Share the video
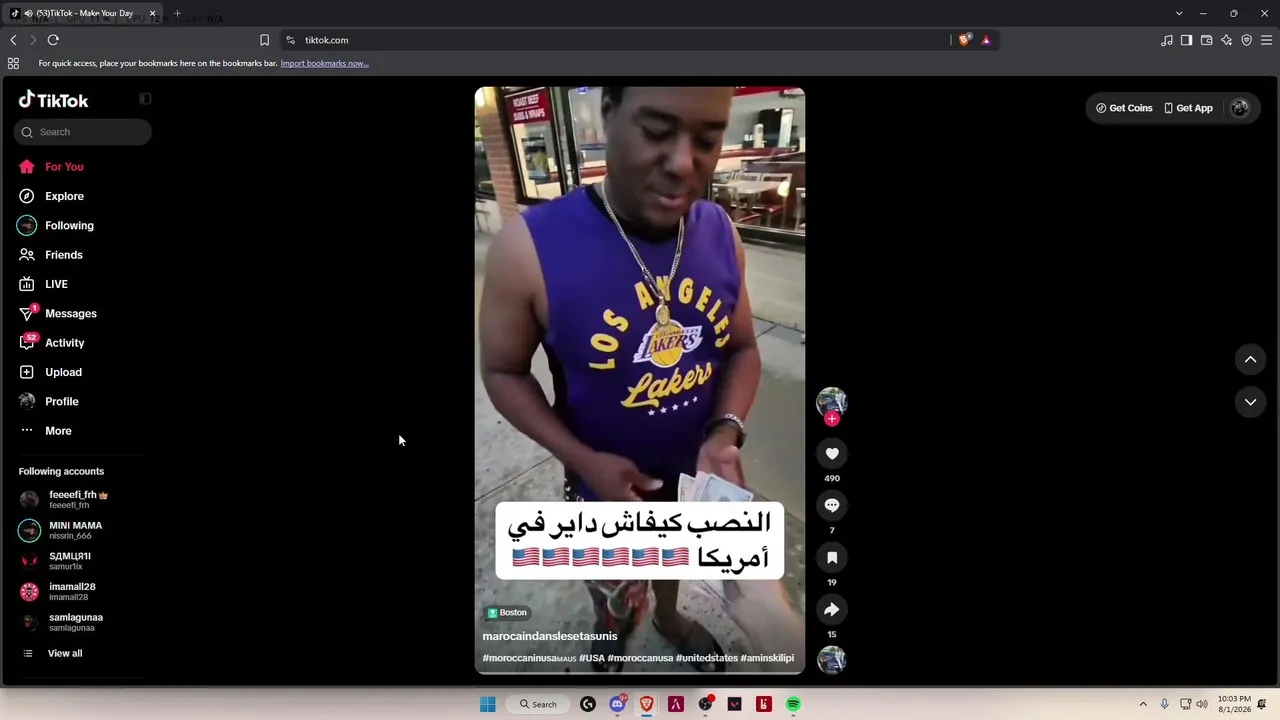 (x=832, y=610)
